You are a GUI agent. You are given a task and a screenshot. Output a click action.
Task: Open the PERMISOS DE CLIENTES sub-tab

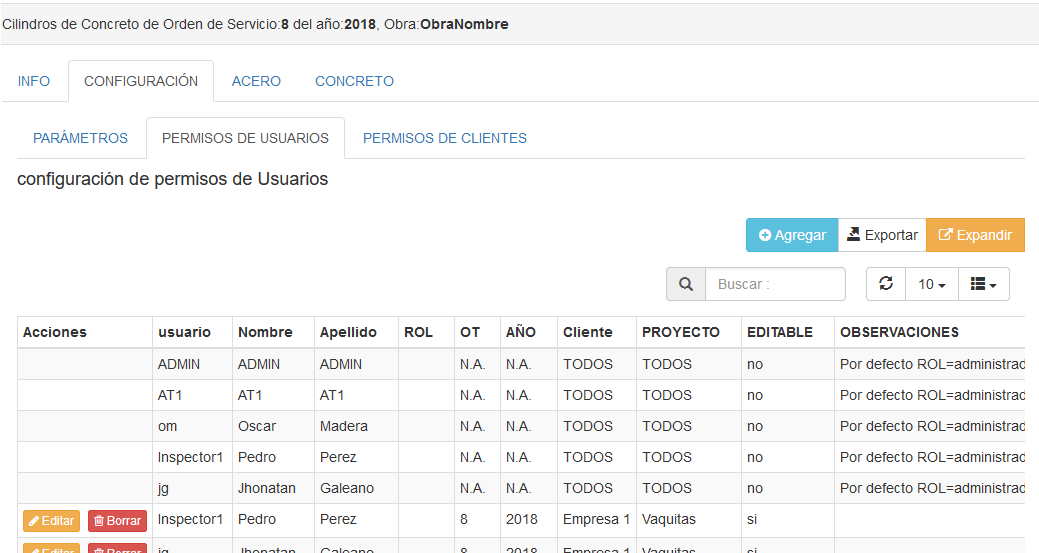point(444,138)
